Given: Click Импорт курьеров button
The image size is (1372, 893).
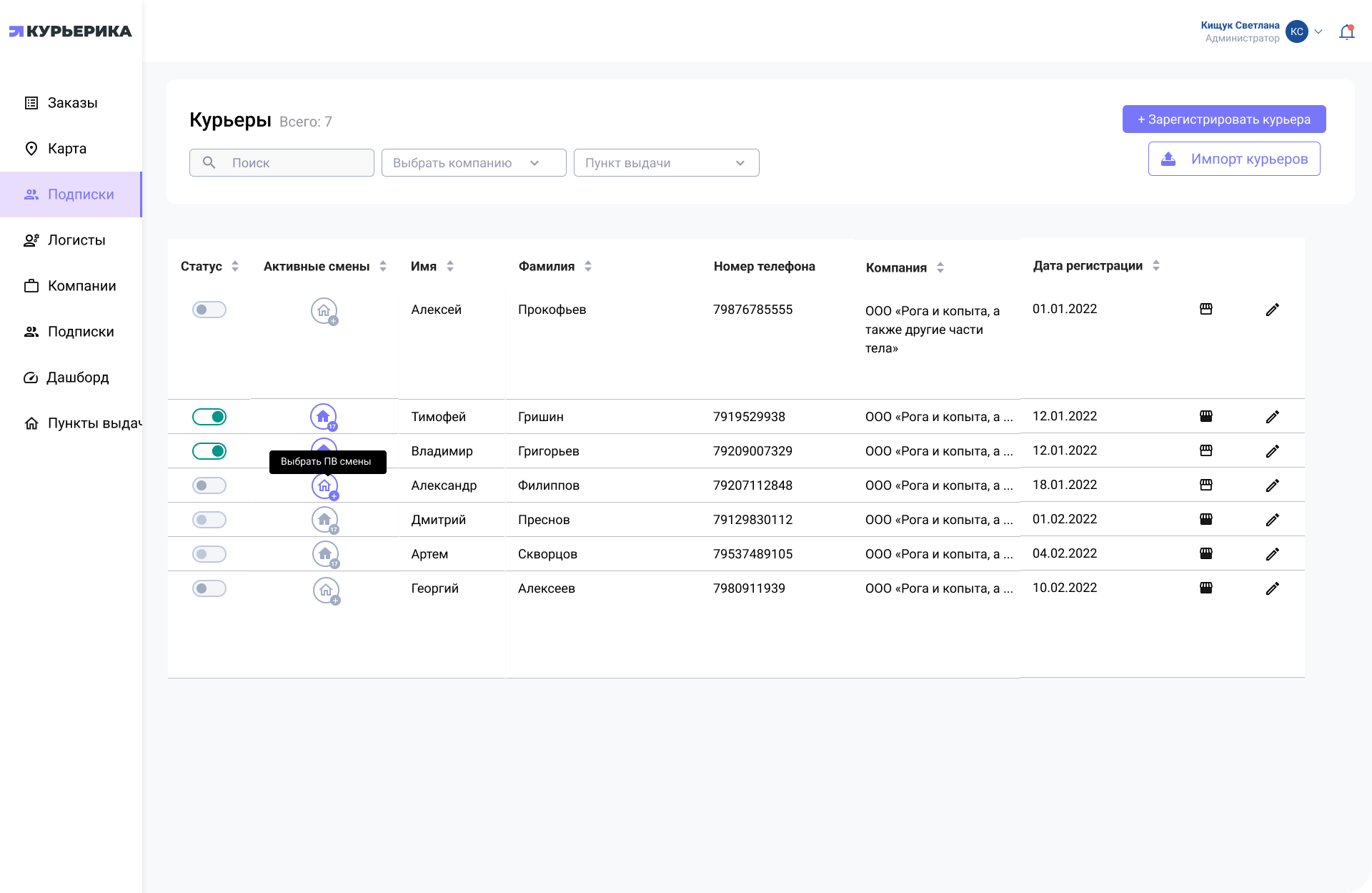Looking at the screenshot, I should (1233, 159).
